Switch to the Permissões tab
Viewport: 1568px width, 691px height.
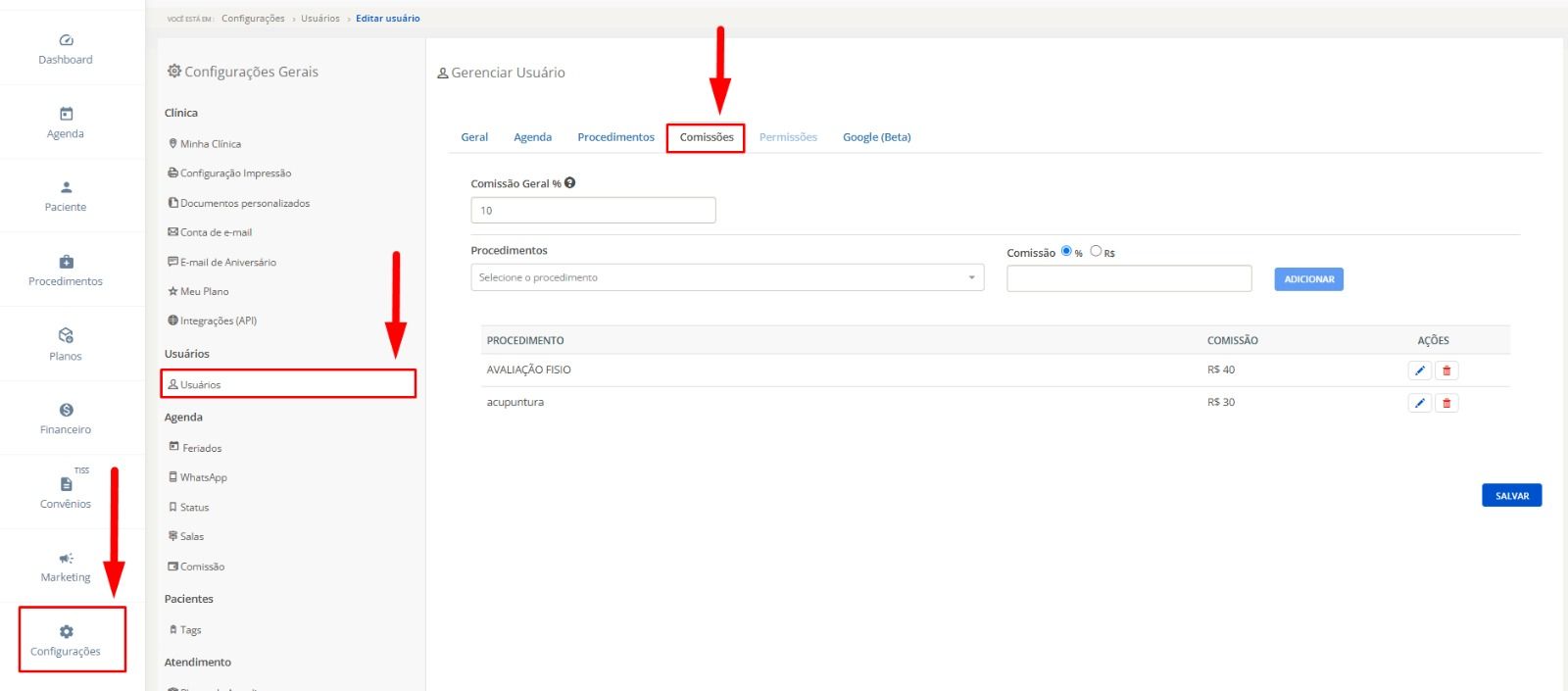[x=788, y=137]
